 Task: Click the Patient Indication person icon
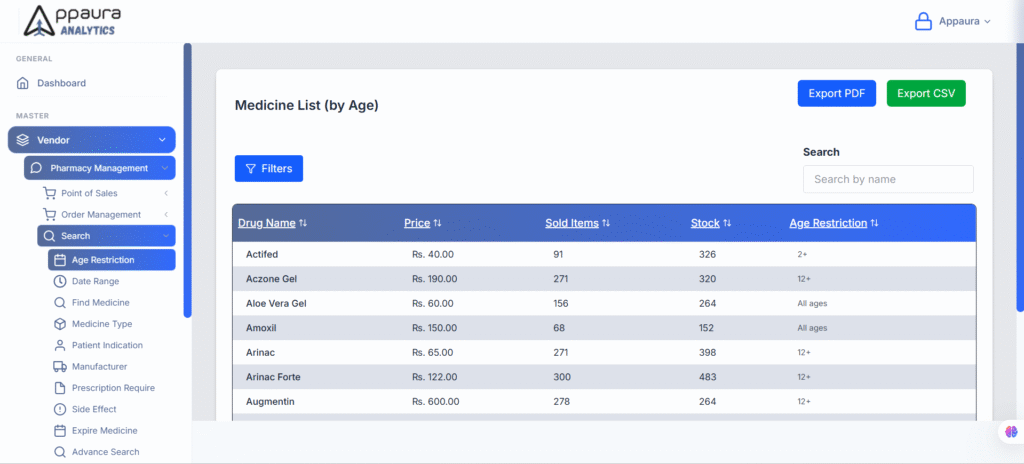click(59, 345)
